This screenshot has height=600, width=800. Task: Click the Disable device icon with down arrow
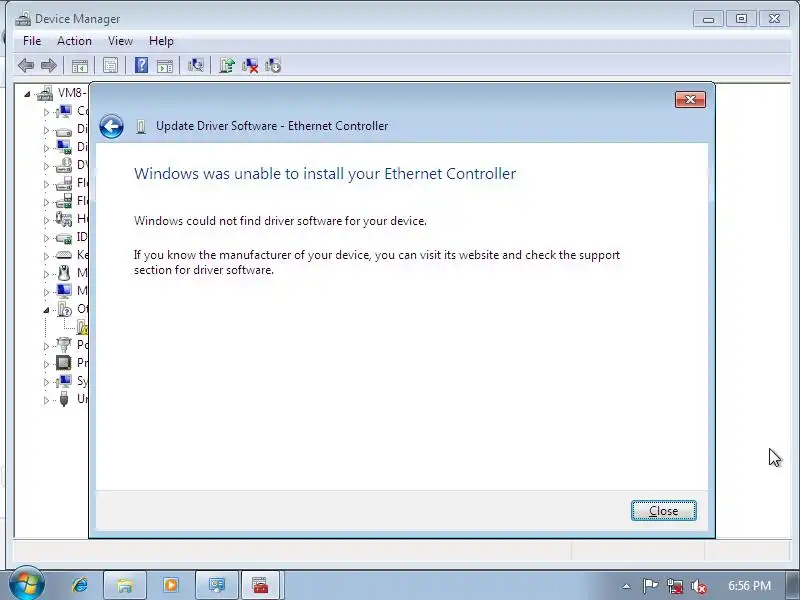[x=273, y=65]
